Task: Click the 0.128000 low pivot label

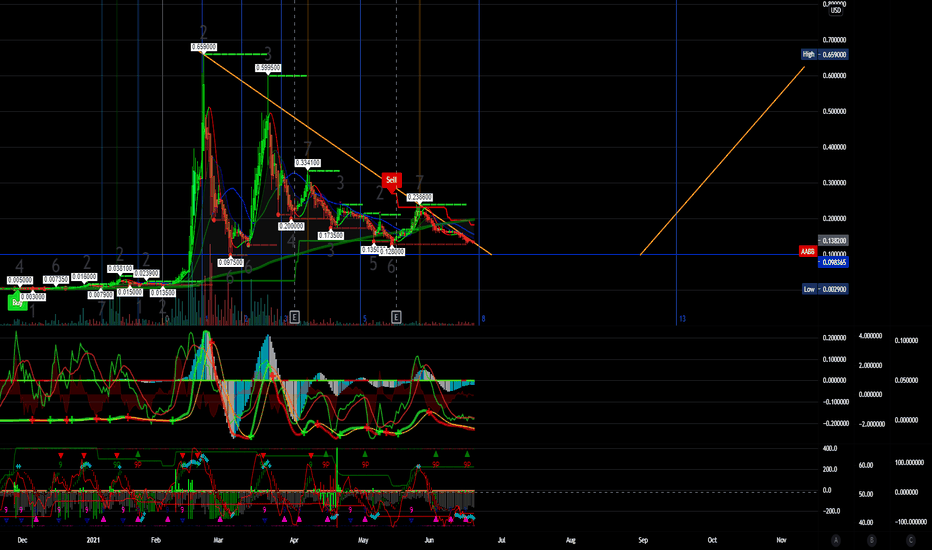Action: [392, 252]
